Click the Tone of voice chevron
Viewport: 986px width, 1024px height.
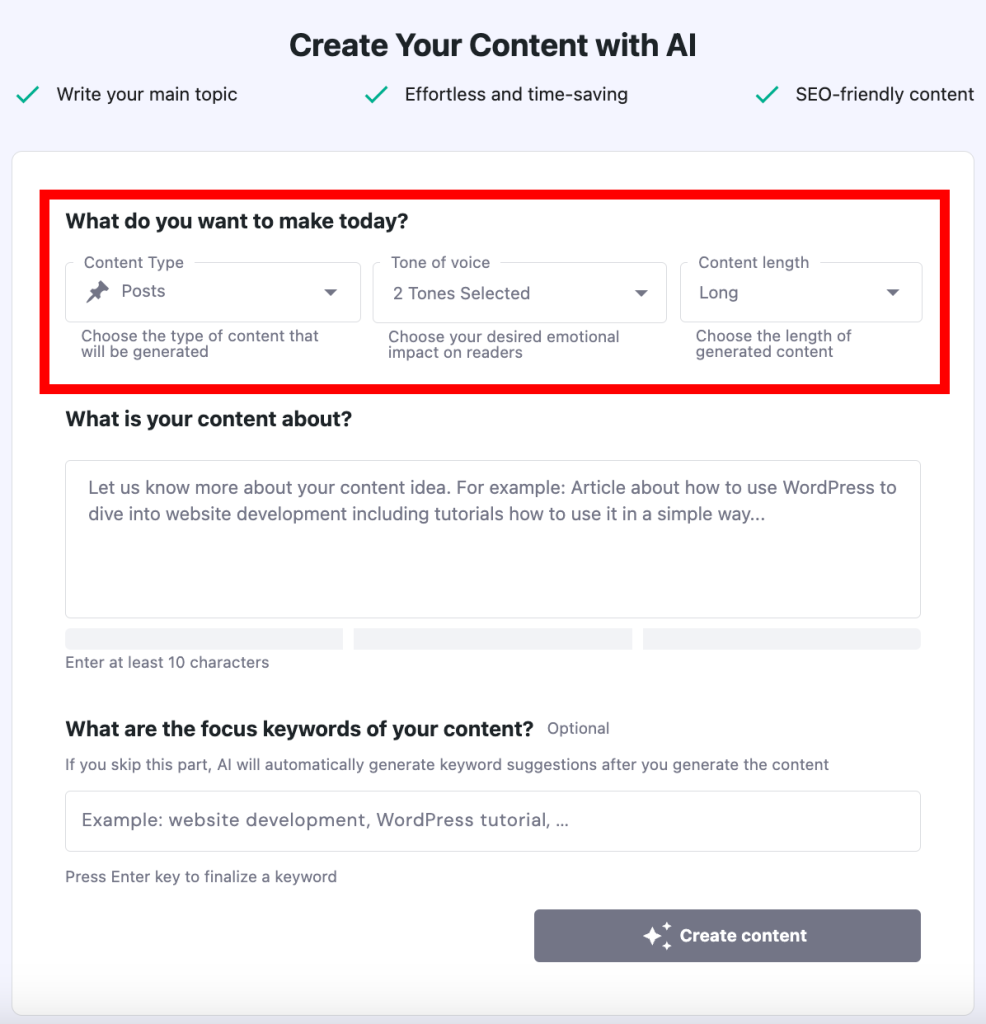(640, 292)
